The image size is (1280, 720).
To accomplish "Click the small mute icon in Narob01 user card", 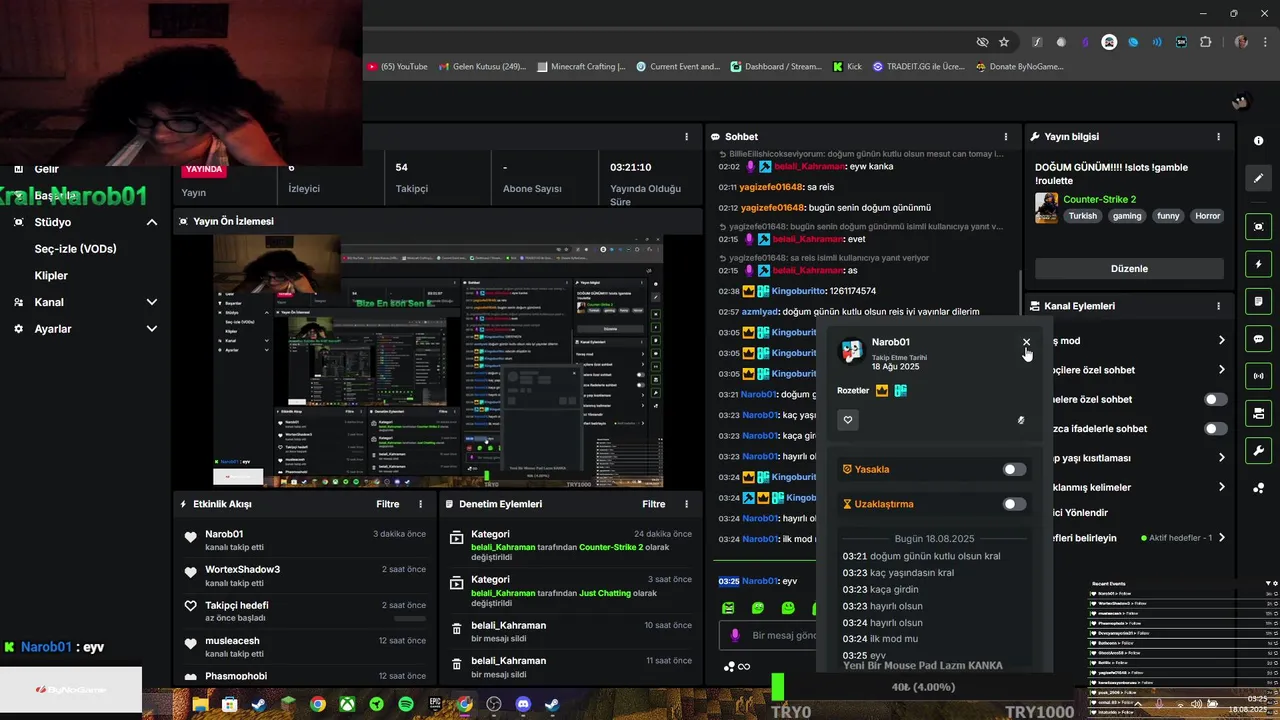I will [x=1020, y=420].
